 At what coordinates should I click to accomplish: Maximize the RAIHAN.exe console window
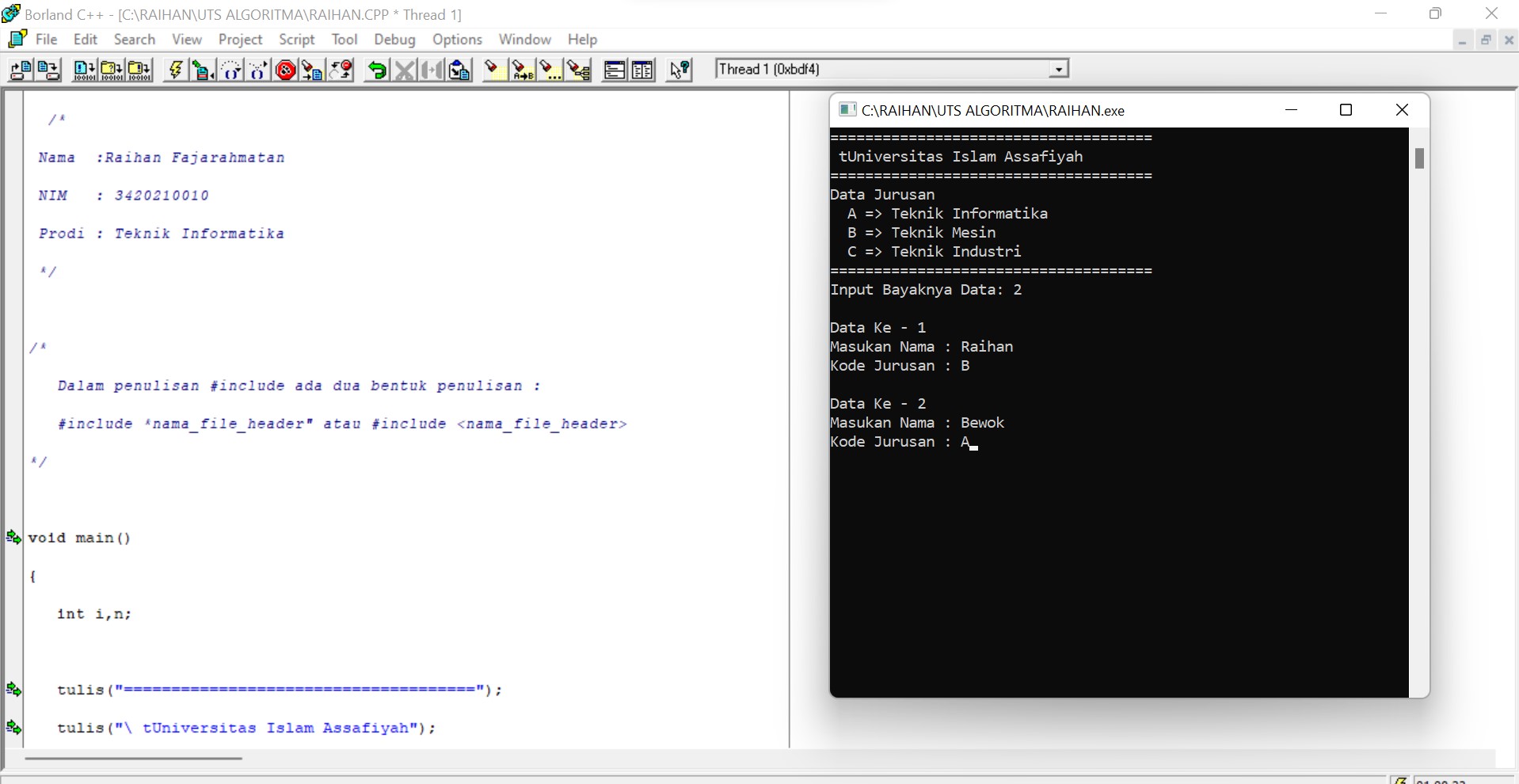(x=1346, y=110)
